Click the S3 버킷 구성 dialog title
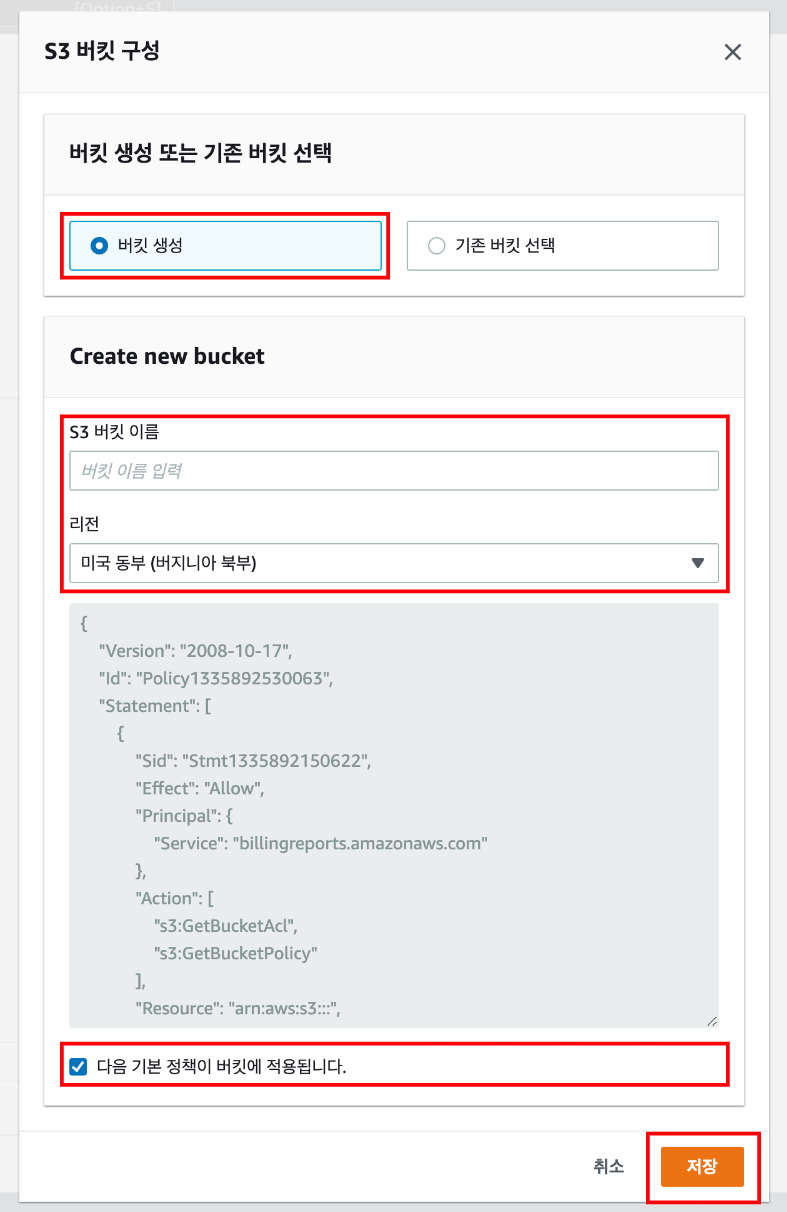Screen dimensions: 787x1212 [102, 51]
